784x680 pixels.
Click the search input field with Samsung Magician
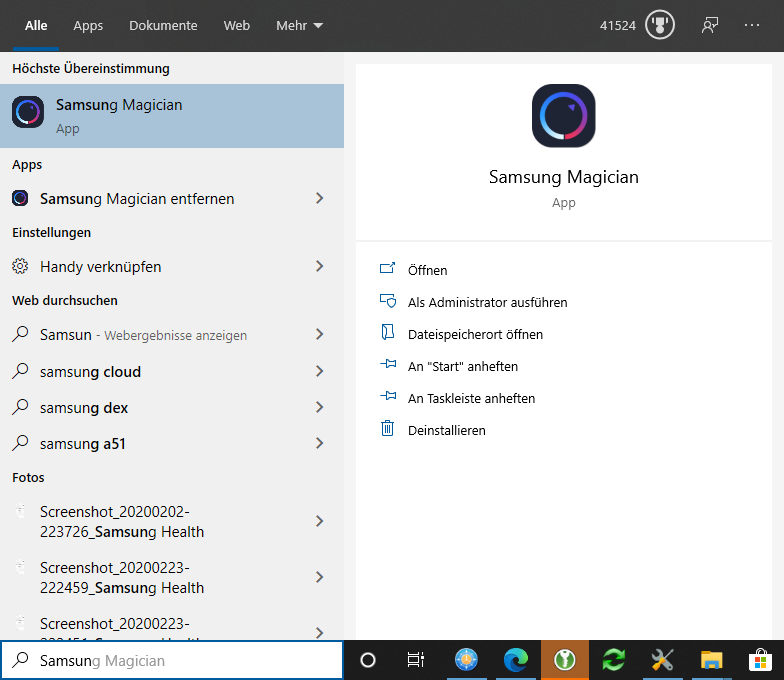(x=172, y=660)
